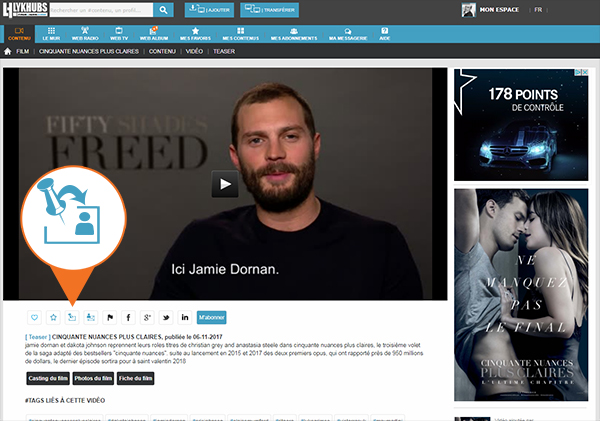This screenshot has height=421, width=600.
Task: Click the M'abonner subscribe button
Action: tap(212, 317)
